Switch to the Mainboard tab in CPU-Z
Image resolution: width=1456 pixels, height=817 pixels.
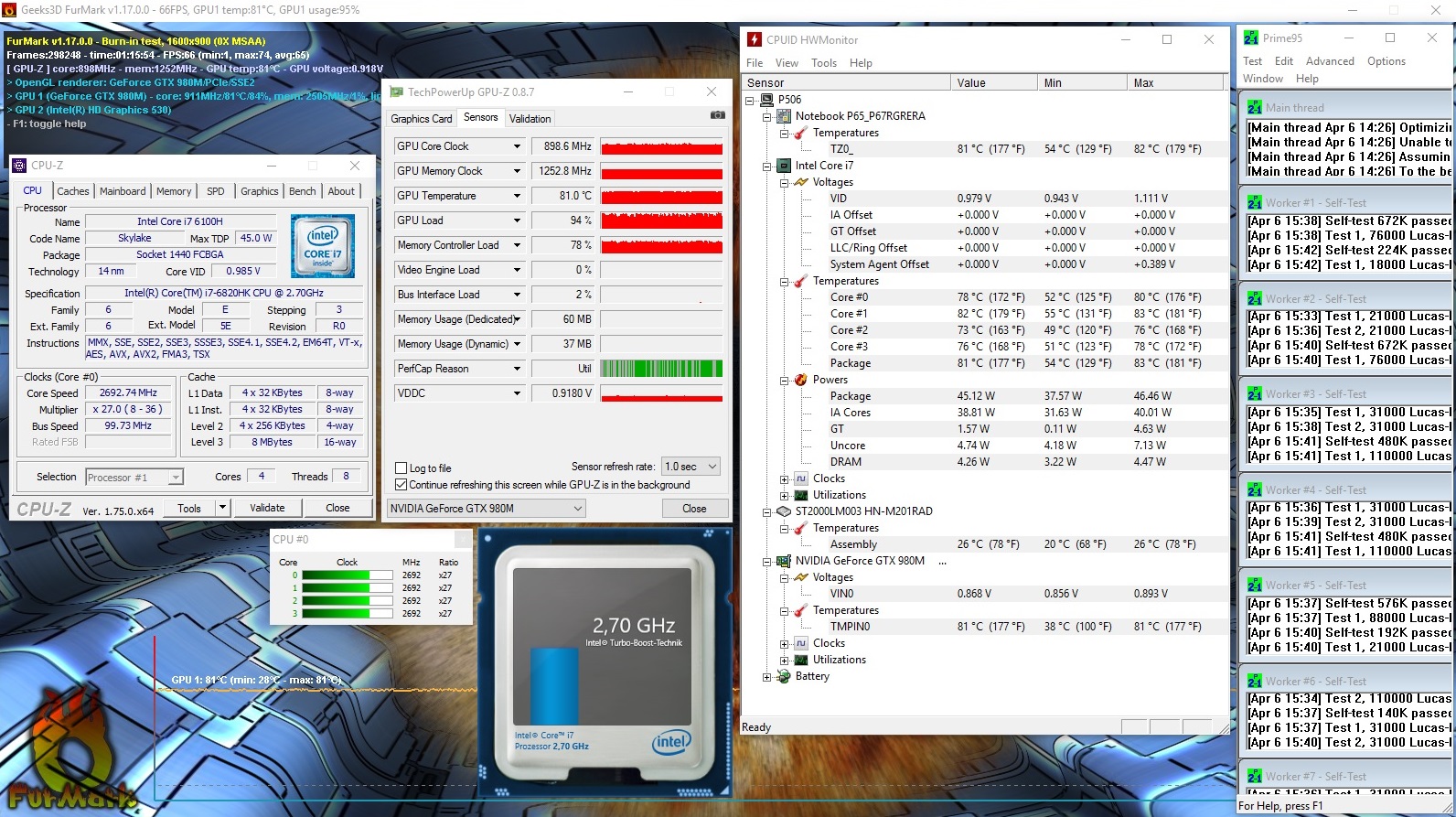click(123, 191)
